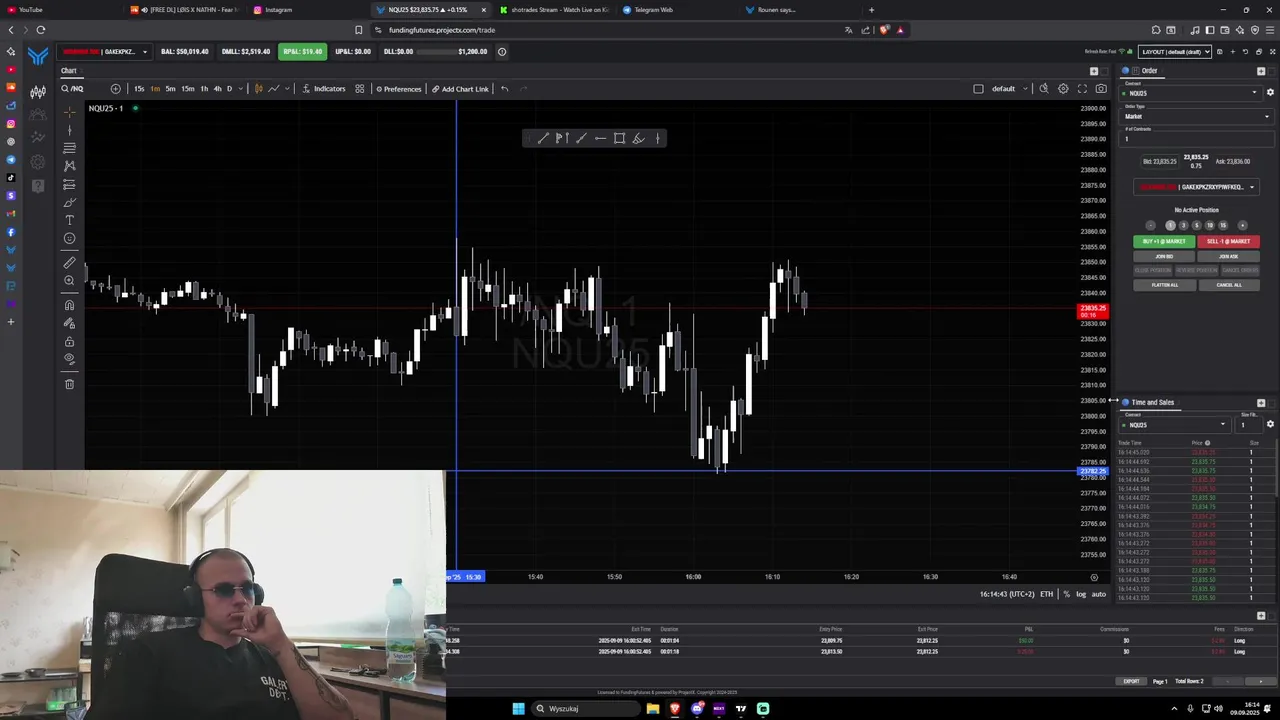Click the JOIN BID button
1280x720 pixels.
click(x=1164, y=256)
